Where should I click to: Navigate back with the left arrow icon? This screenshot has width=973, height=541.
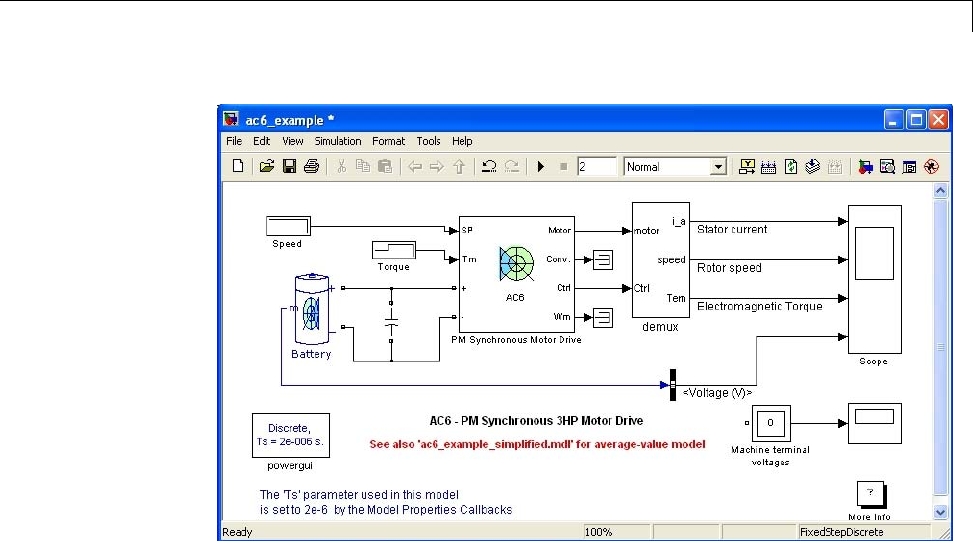click(x=415, y=166)
